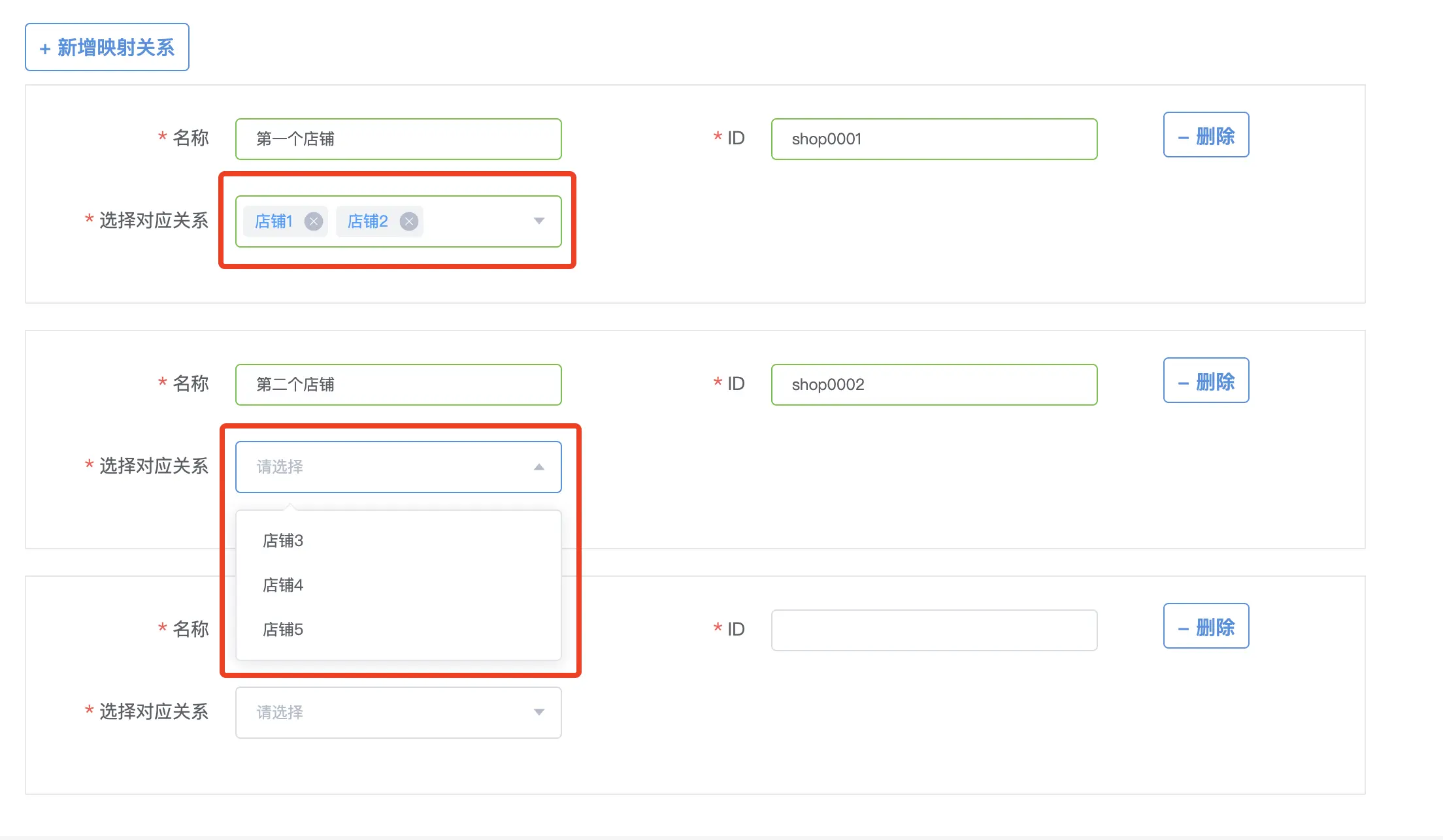Open the third relation dropdown arrow
Image resolution: width=1443 pixels, height=840 pixels.
(x=539, y=713)
